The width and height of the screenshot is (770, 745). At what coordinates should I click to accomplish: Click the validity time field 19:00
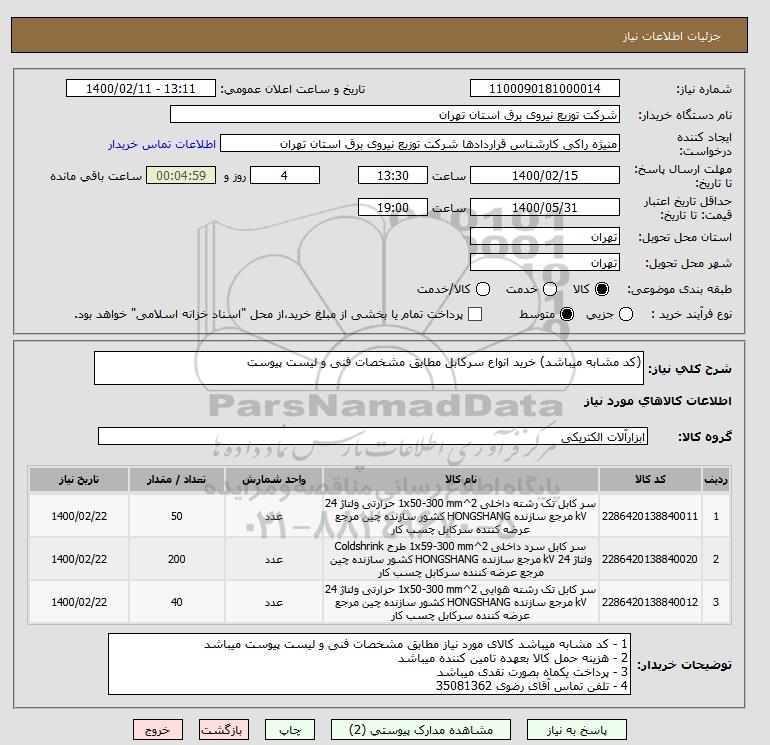[393, 207]
